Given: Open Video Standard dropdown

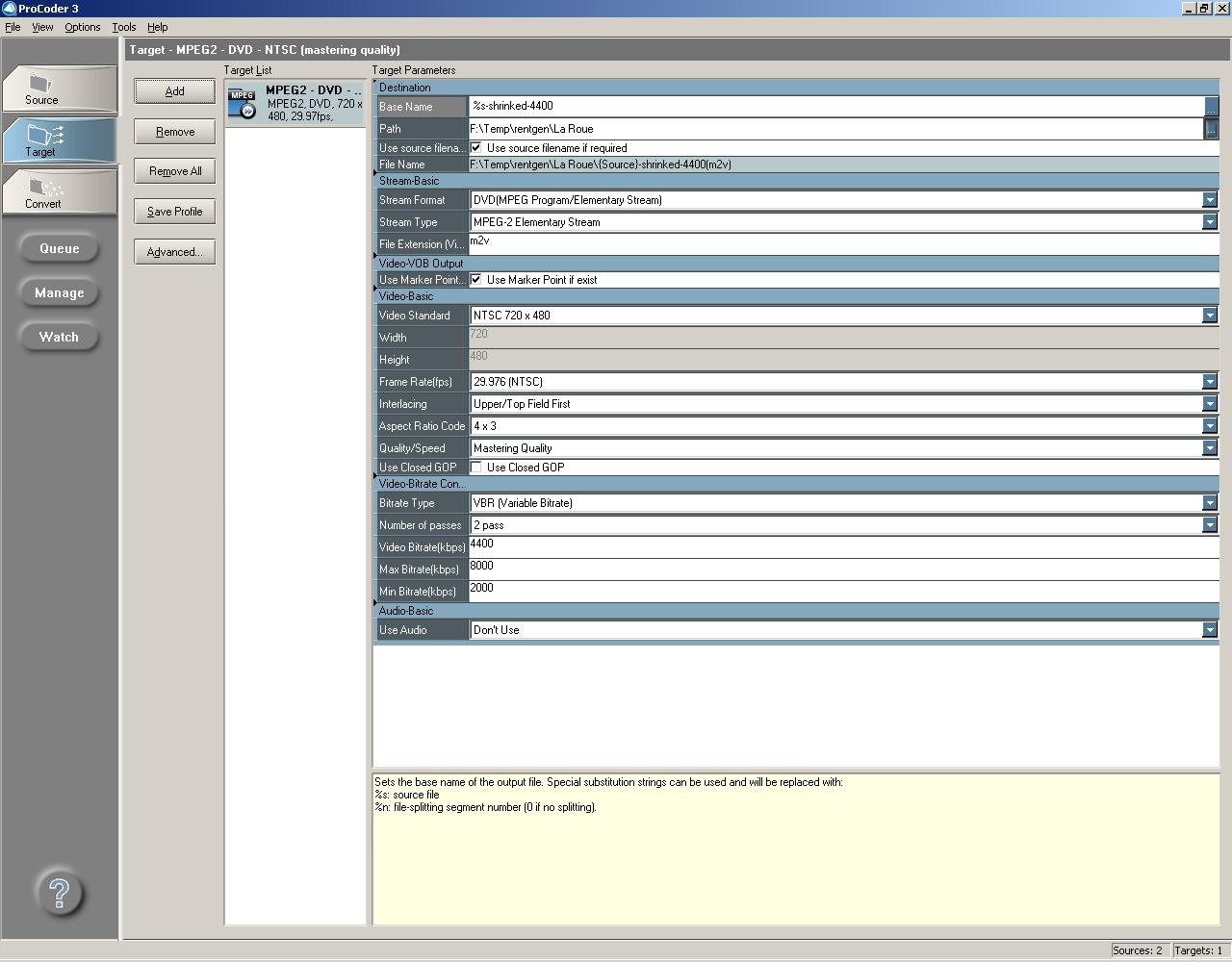Looking at the screenshot, I should tap(1210, 316).
